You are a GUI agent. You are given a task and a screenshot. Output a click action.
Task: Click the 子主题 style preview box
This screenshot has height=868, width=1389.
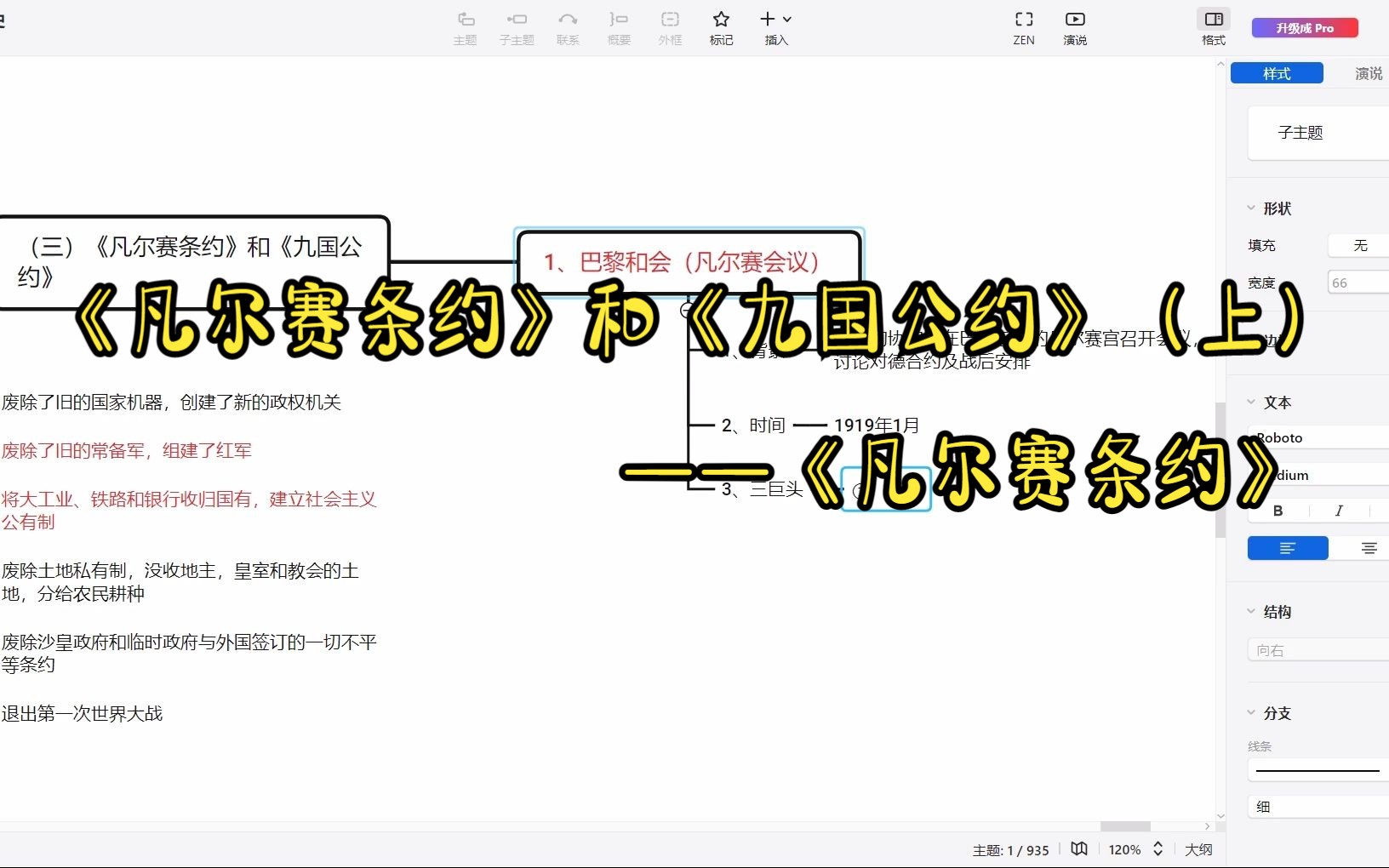point(1318,133)
